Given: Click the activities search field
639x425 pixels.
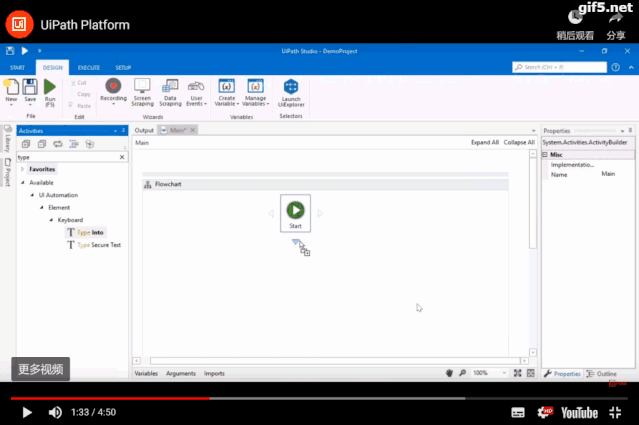Looking at the screenshot, I should [x=67, y=157].
